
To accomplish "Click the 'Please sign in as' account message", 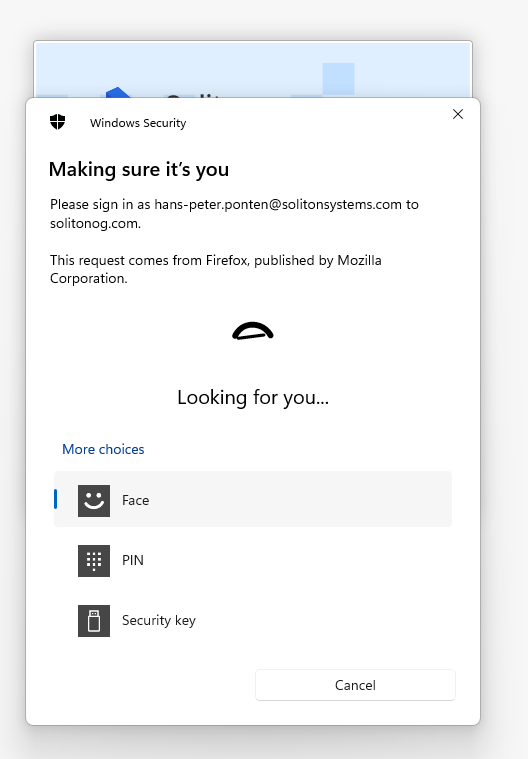I will click(234, 213).
